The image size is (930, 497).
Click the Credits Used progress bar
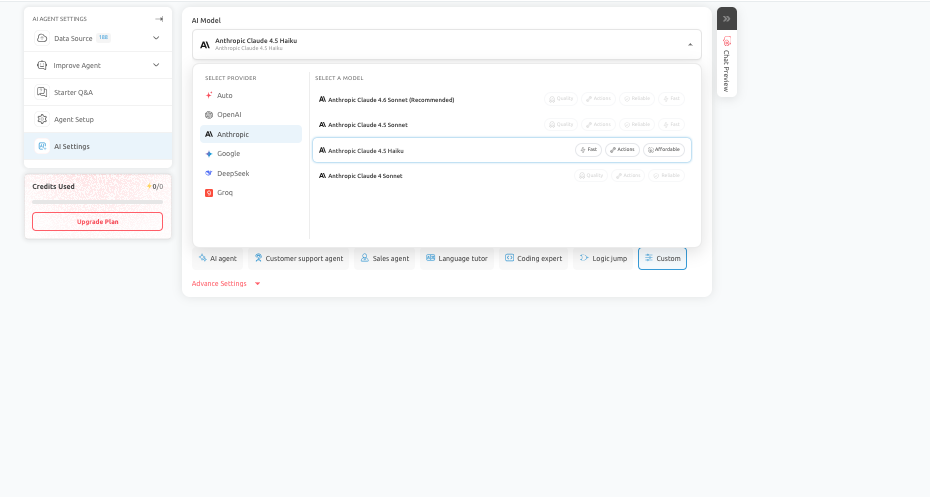97,202
